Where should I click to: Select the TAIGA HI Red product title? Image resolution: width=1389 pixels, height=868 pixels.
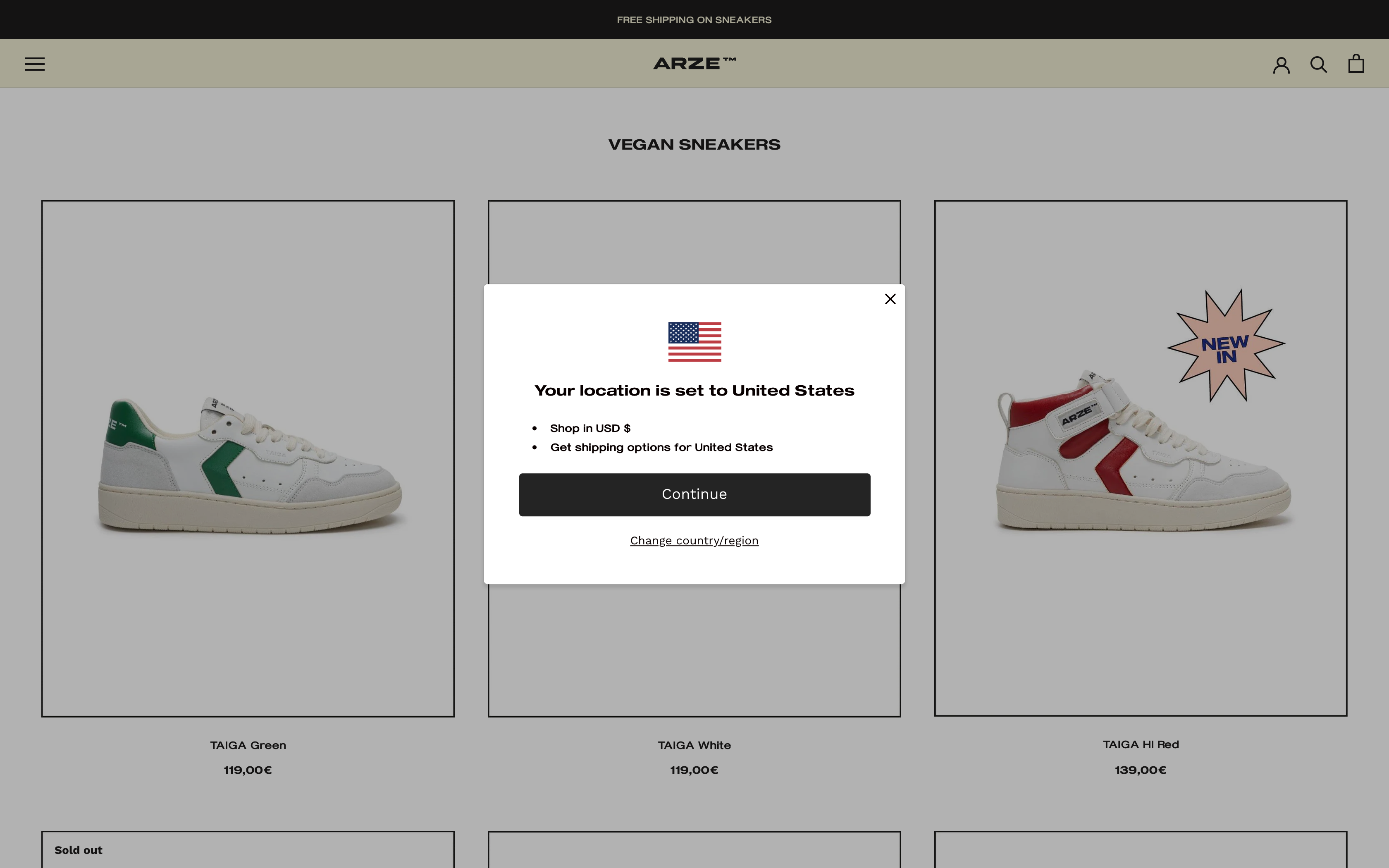1141,744
